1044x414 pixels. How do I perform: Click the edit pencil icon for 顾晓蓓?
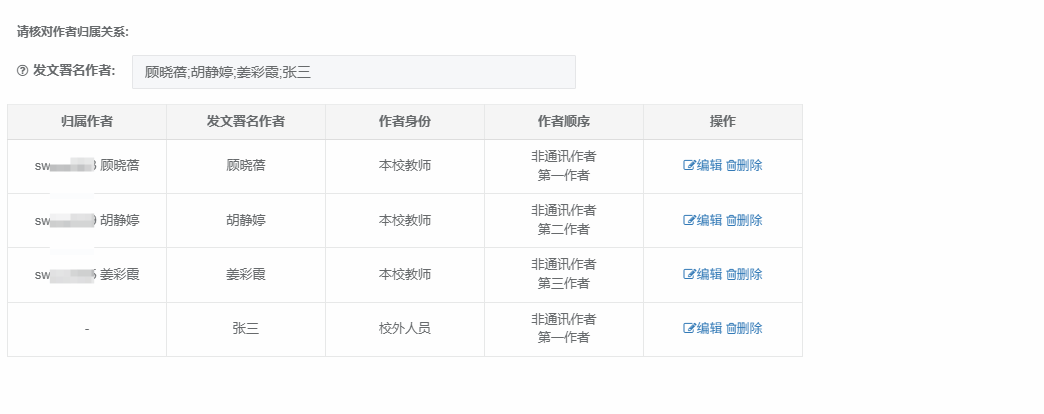pos(689,166)
